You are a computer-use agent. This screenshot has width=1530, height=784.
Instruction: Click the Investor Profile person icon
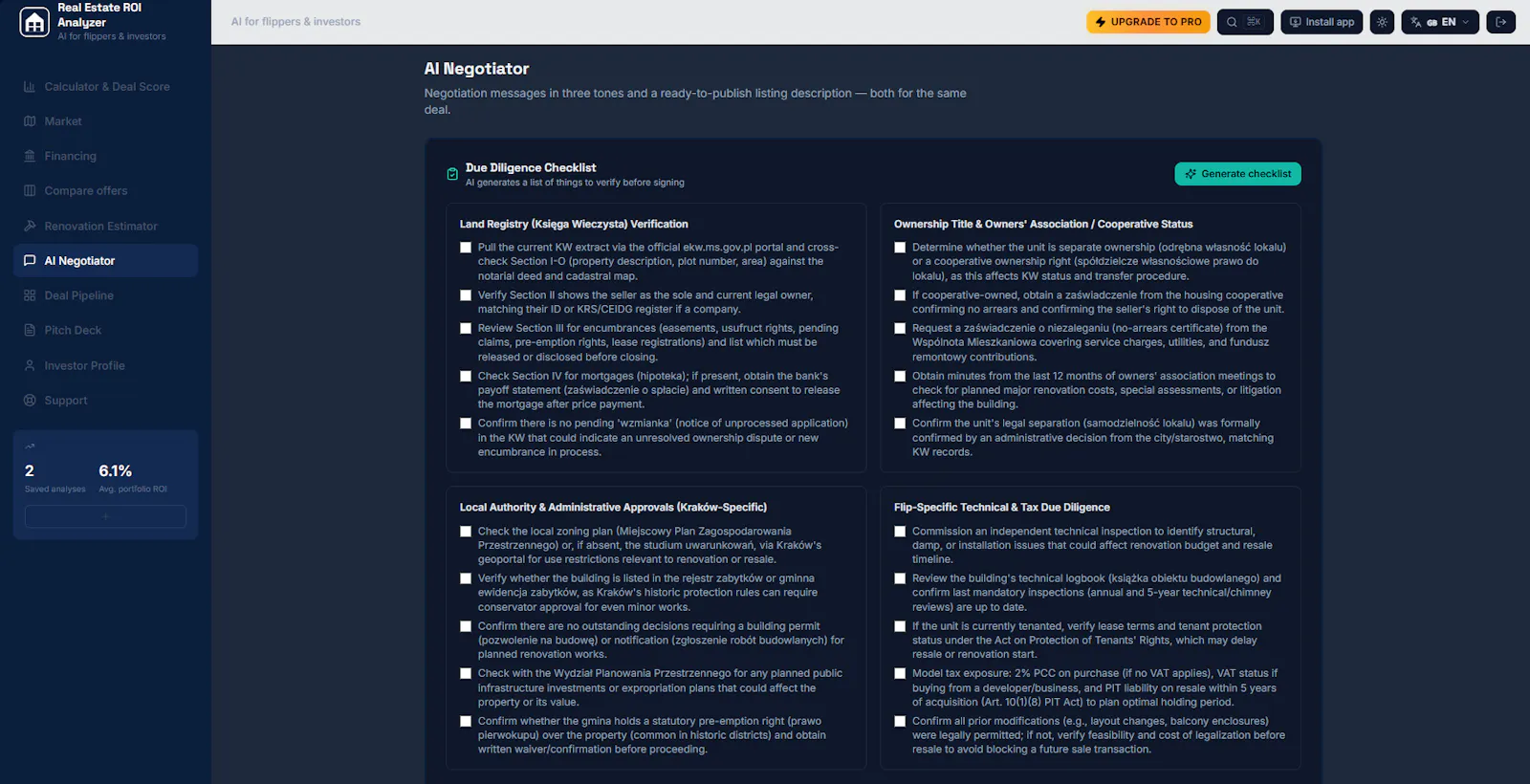30,365
